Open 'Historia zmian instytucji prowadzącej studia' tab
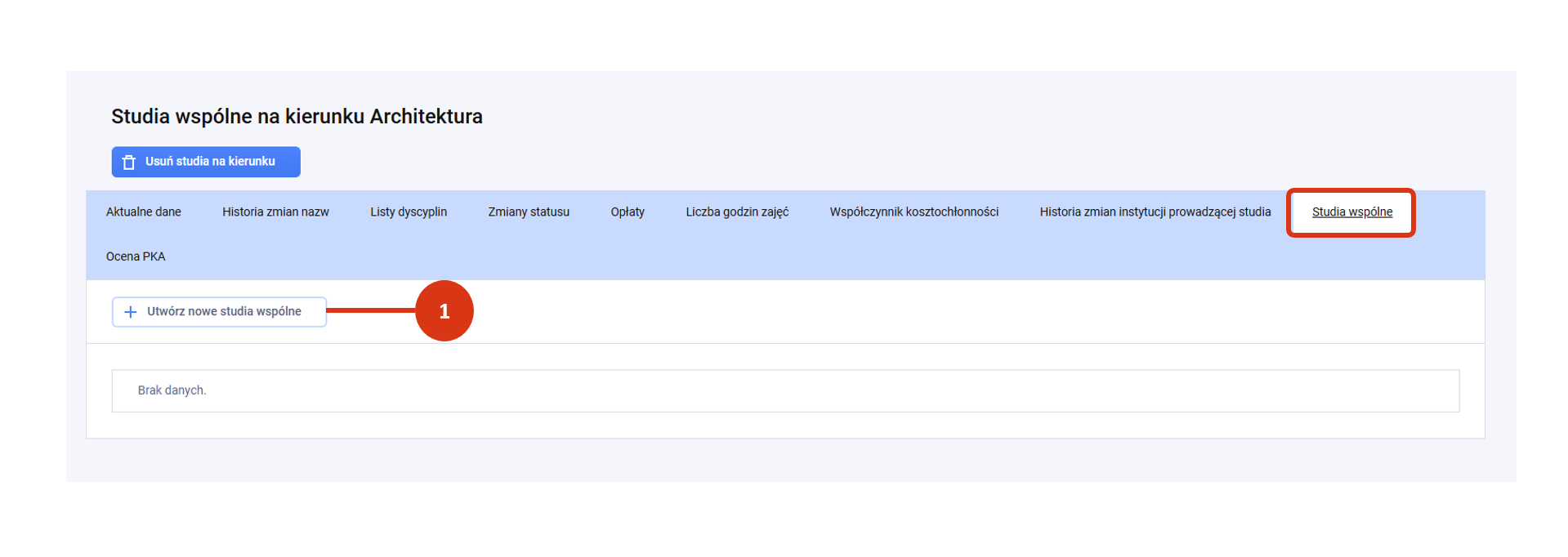The width and height of the screenshot is (1568, 557). tap(1155, 212)
